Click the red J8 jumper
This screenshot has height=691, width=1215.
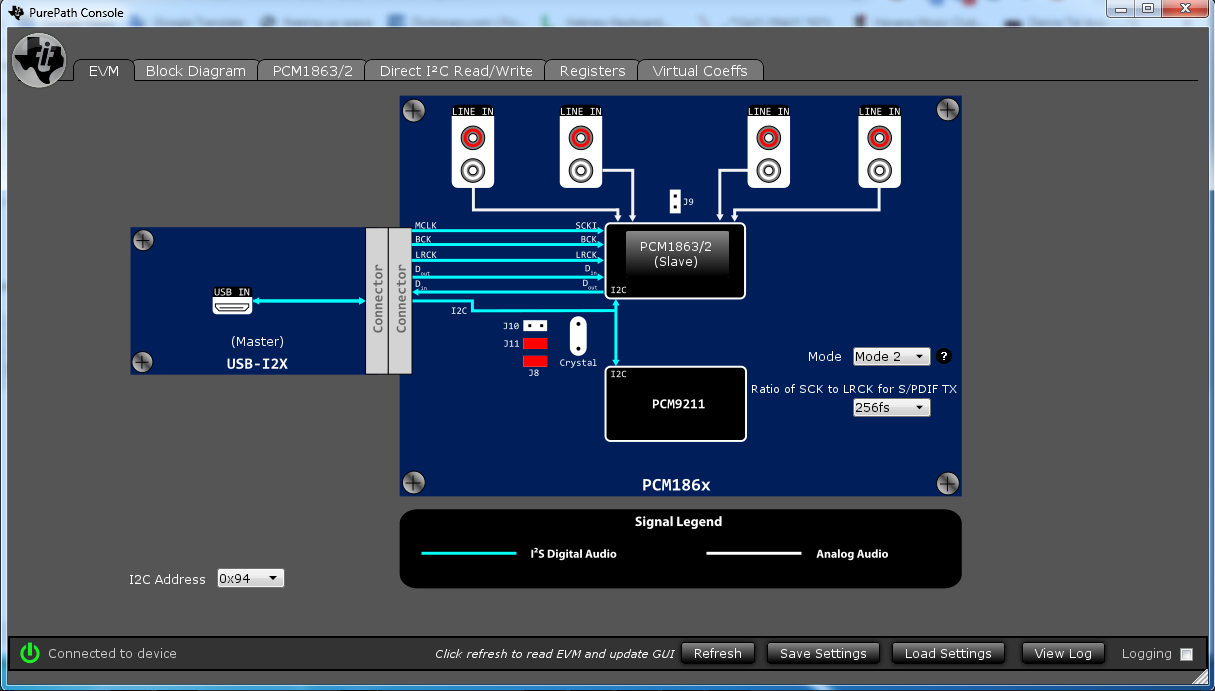pos(535,361)
